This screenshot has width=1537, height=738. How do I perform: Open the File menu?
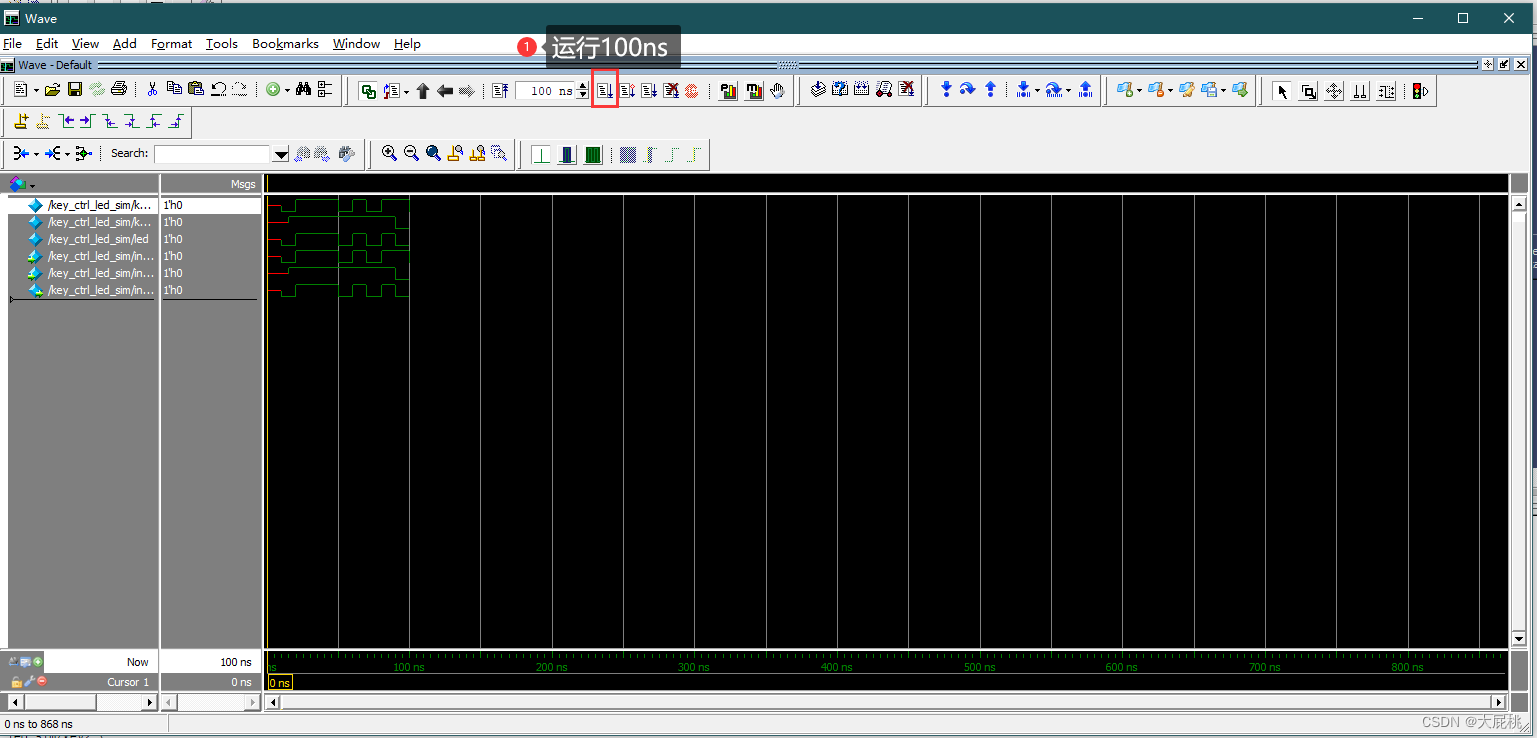click(12, 44)
